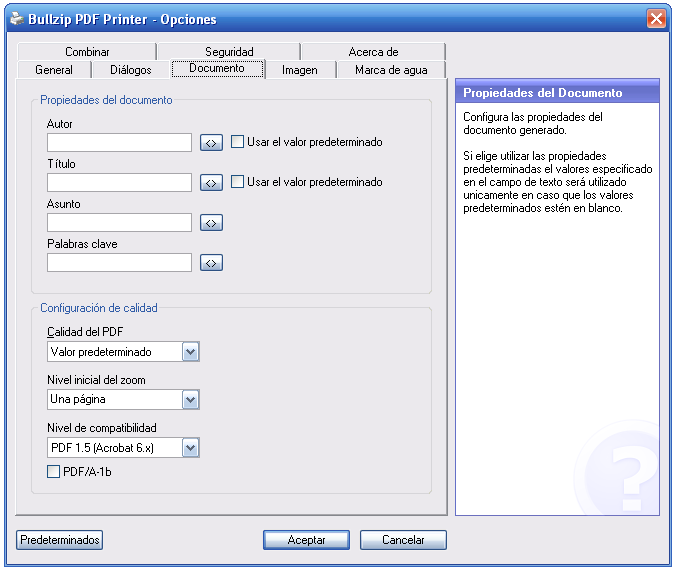Open the Acerca de tab

coord(373,52)
